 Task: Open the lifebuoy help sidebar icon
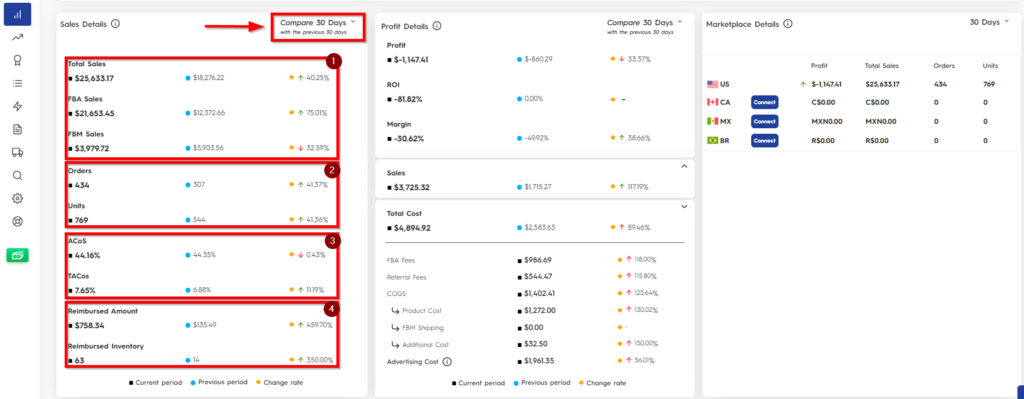click(18, 221)
